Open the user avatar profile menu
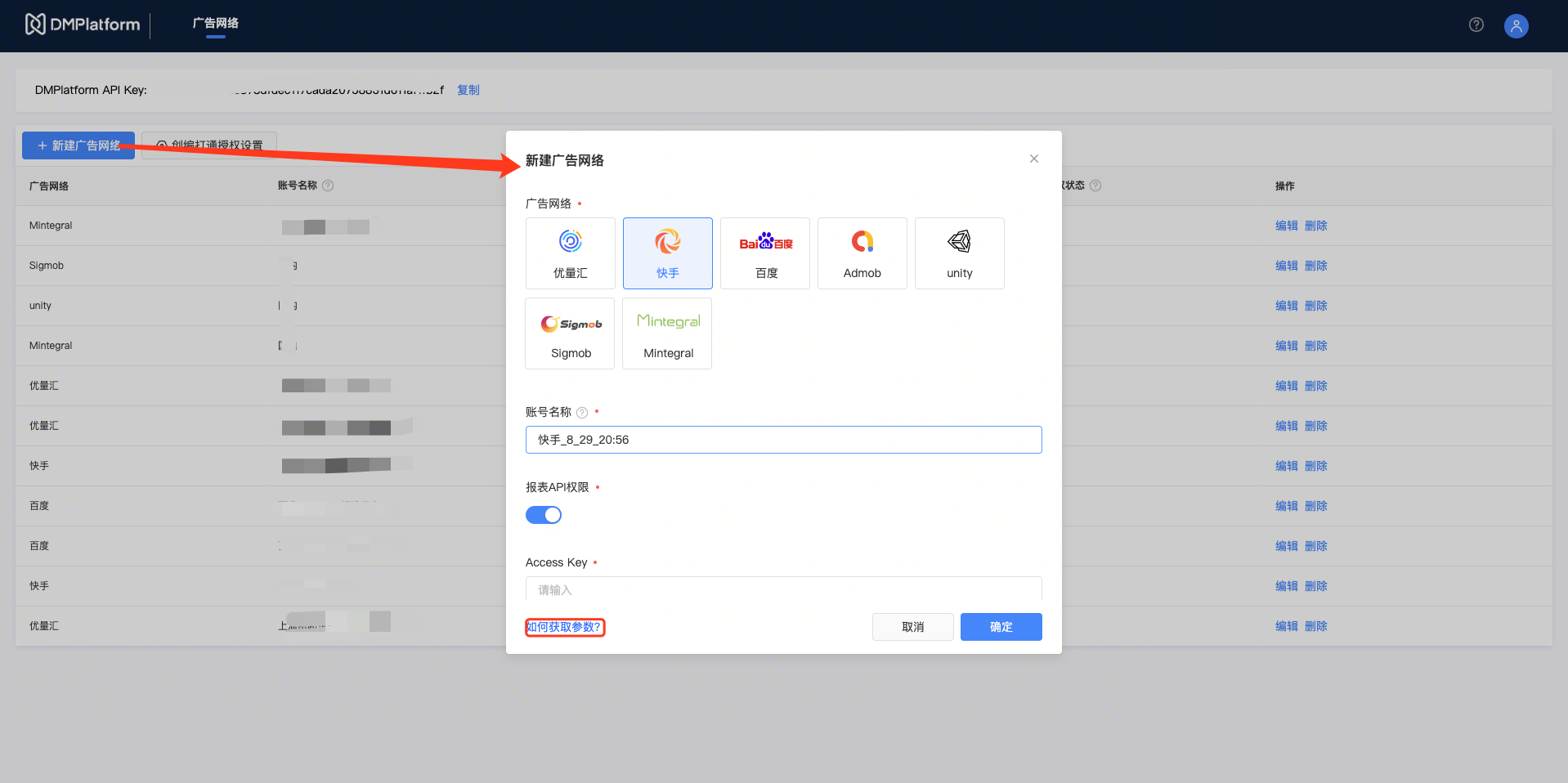Image resolution: width=1568 pixels, height=783 pixels. [x=1516, y=26]
